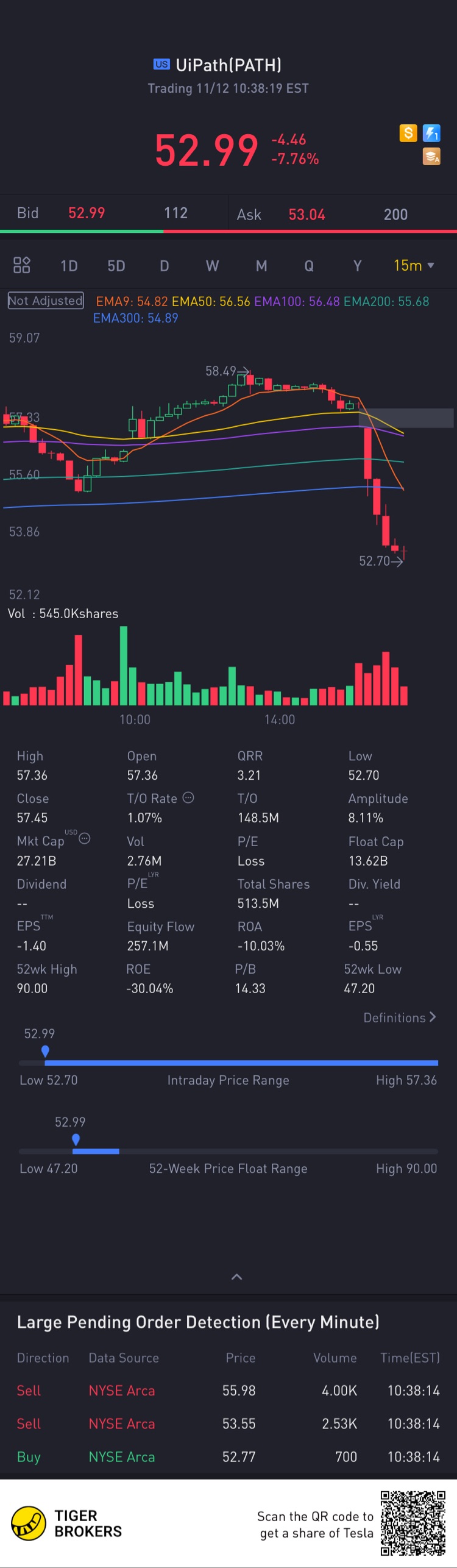Tap the 58.49 chart high label

click(221, 371)
